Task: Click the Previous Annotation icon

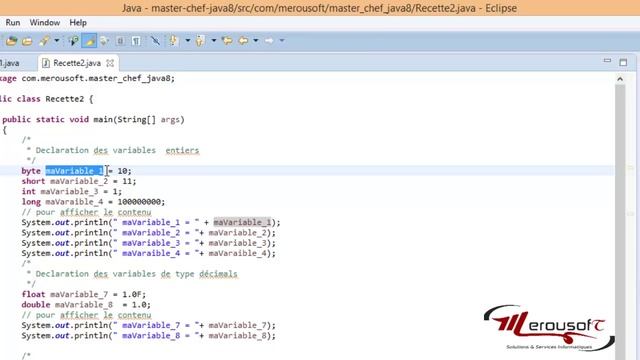Action: tap(200, 40)
